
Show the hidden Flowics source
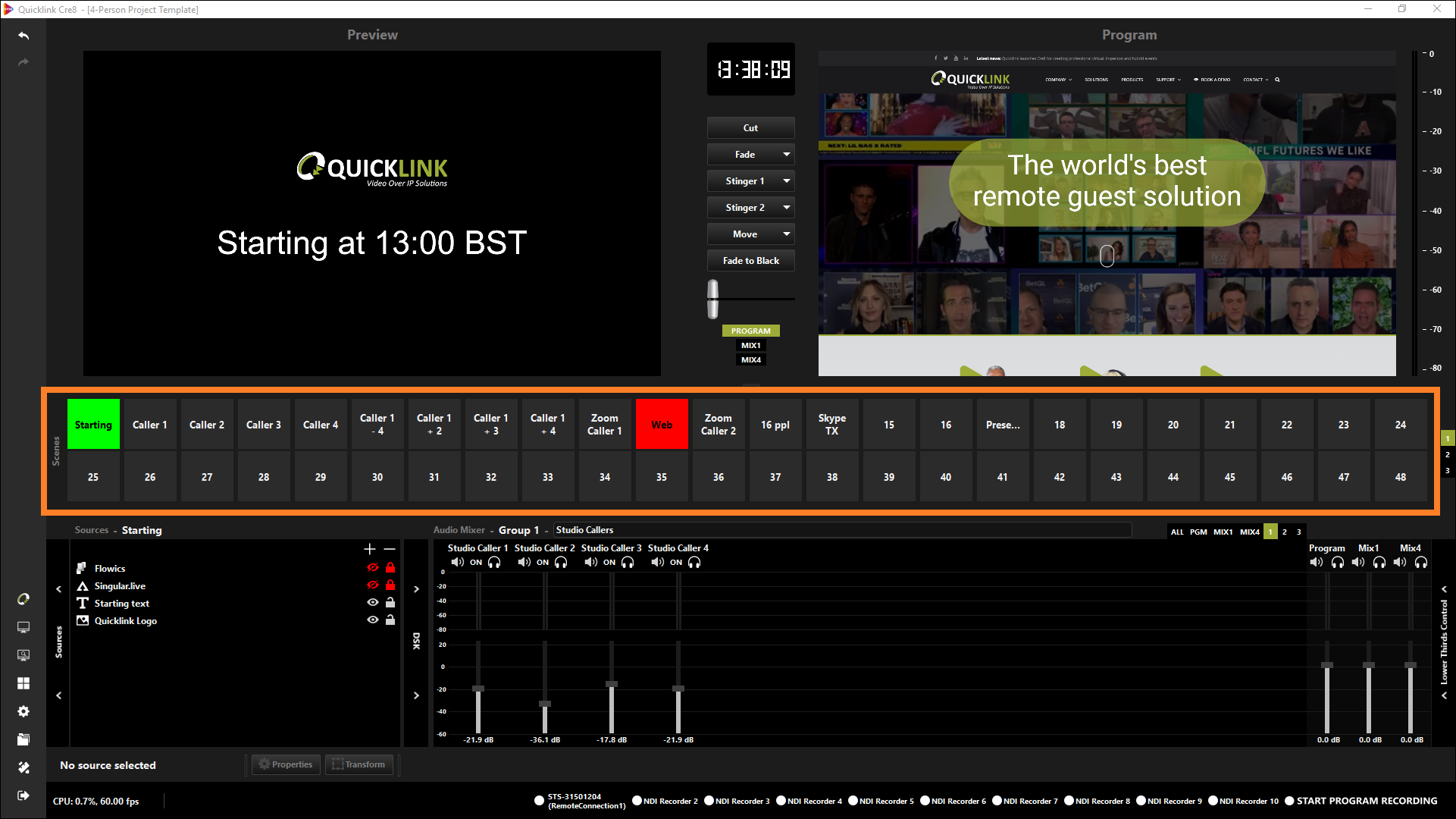372,568
